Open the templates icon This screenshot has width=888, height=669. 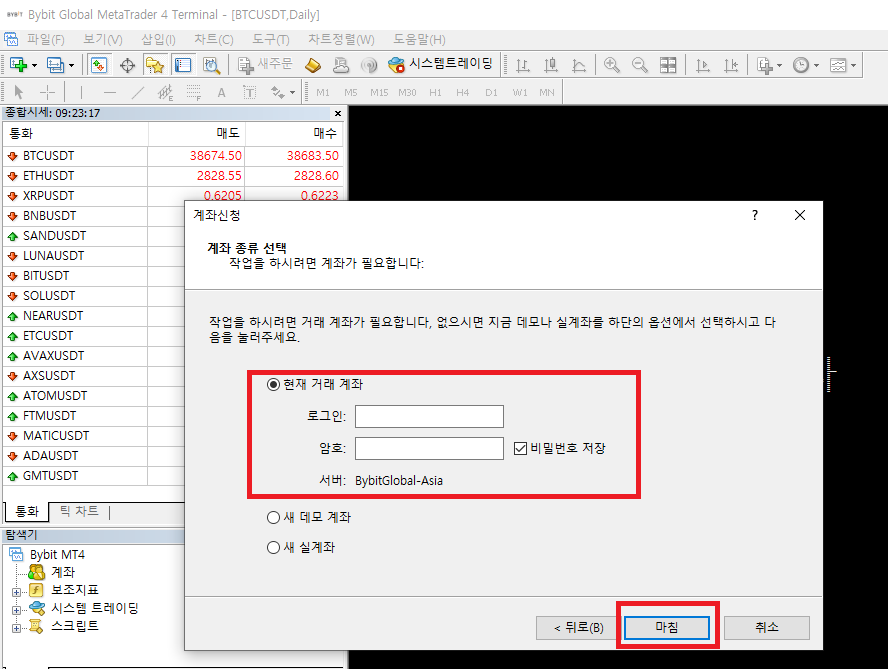[x=838, y=65]
